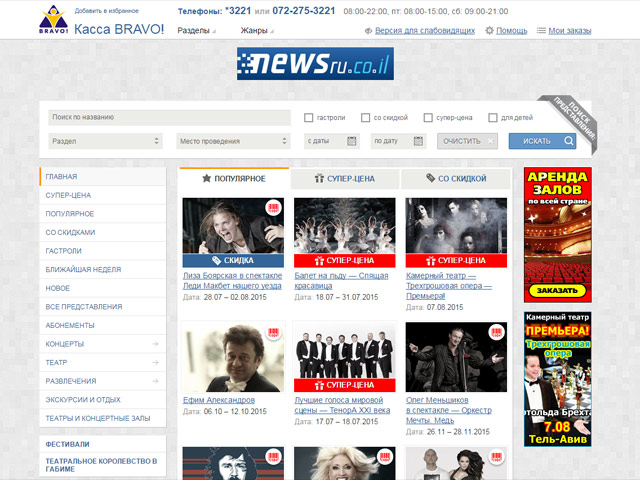Image resolution: width=640 pixels, height=480 pixels.
Task: Click the list icon next to Мои заказы
Action: (541, 31)
